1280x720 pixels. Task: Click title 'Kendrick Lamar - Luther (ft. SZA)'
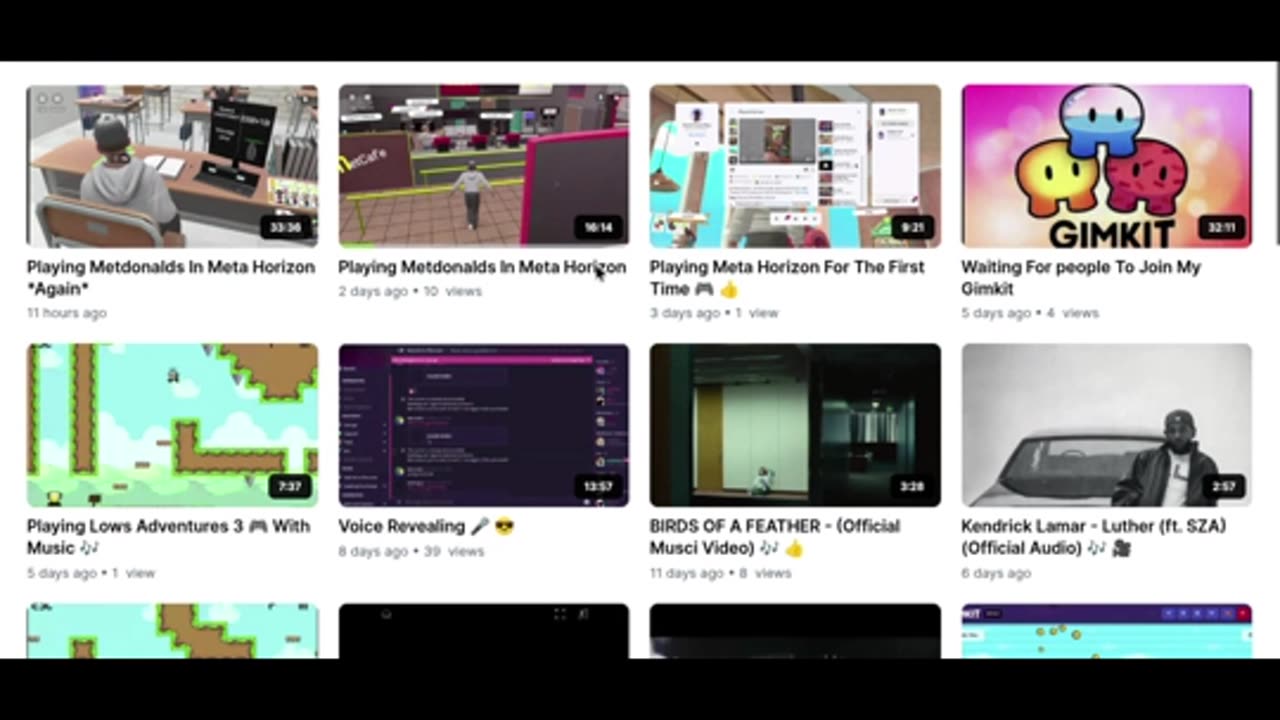pyautogui.click(x=1093, y=537)
